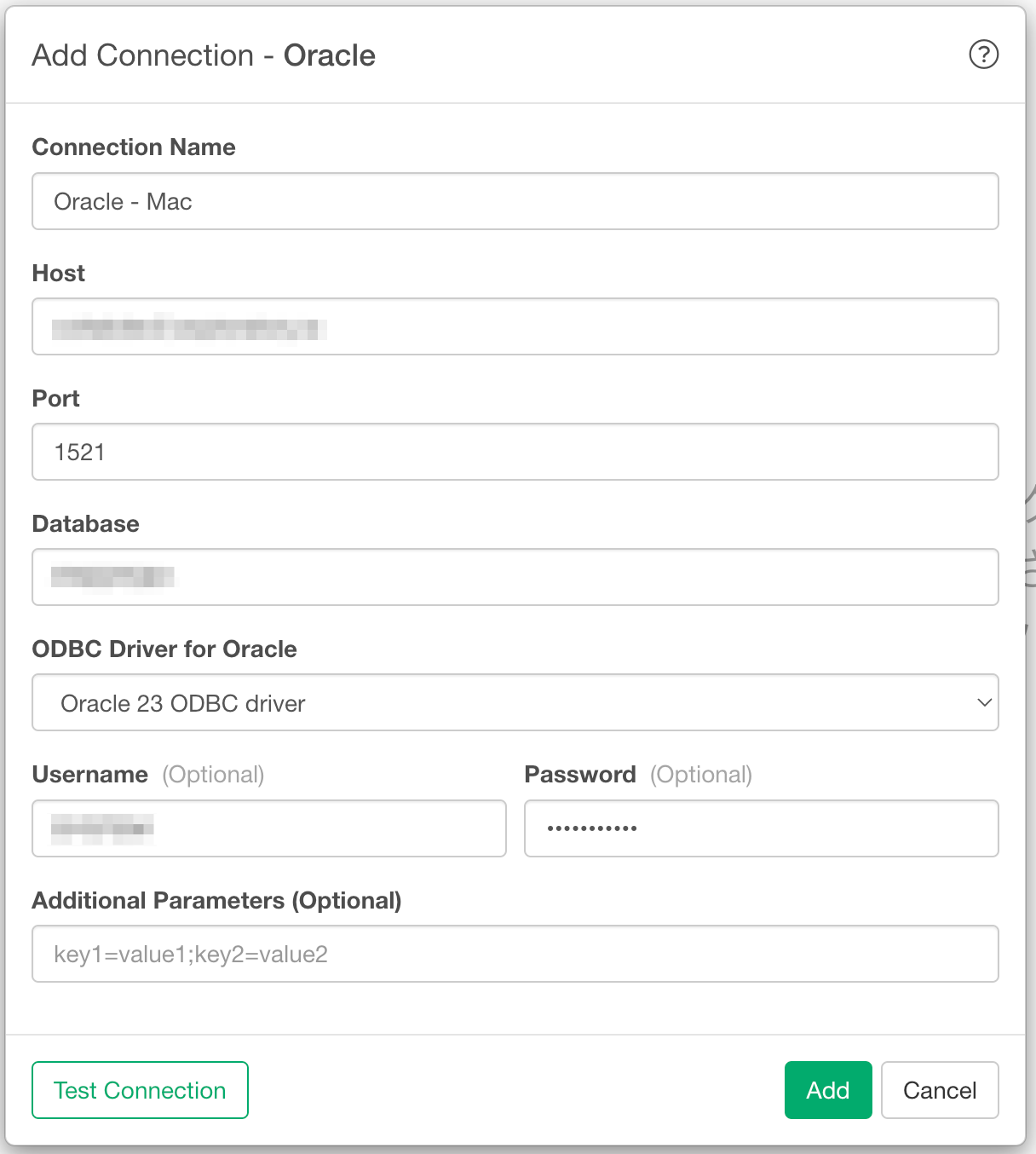Click the chevron arrow in ODBC driver selector
The height and width of the screenshot is (1154, 1036).
(984, 703)
